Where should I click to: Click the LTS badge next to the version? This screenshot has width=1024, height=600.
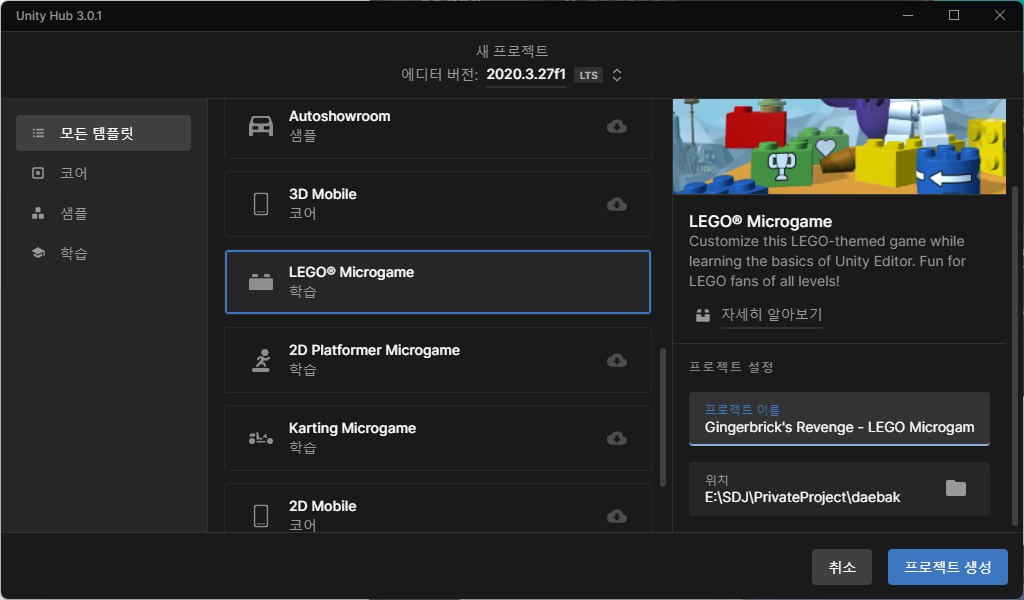tap(588, 75)
